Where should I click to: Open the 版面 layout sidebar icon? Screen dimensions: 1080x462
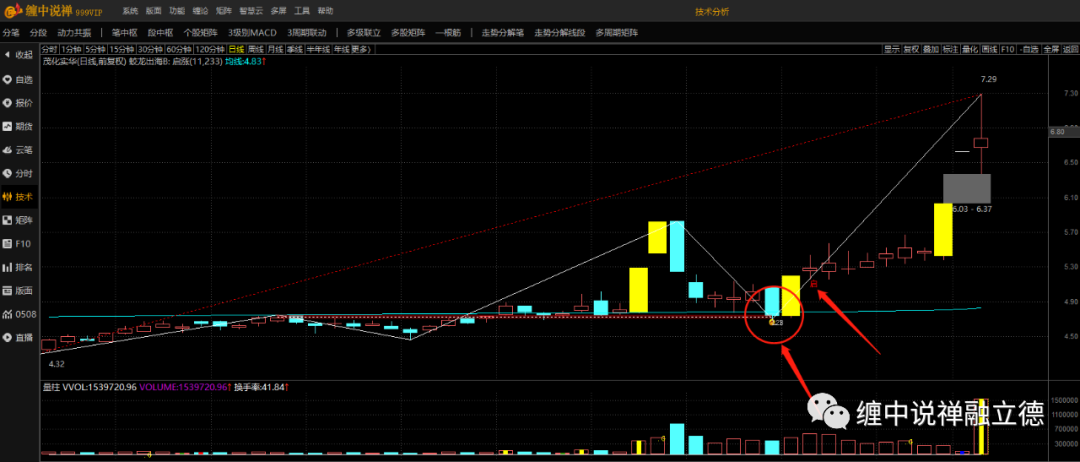17,291
